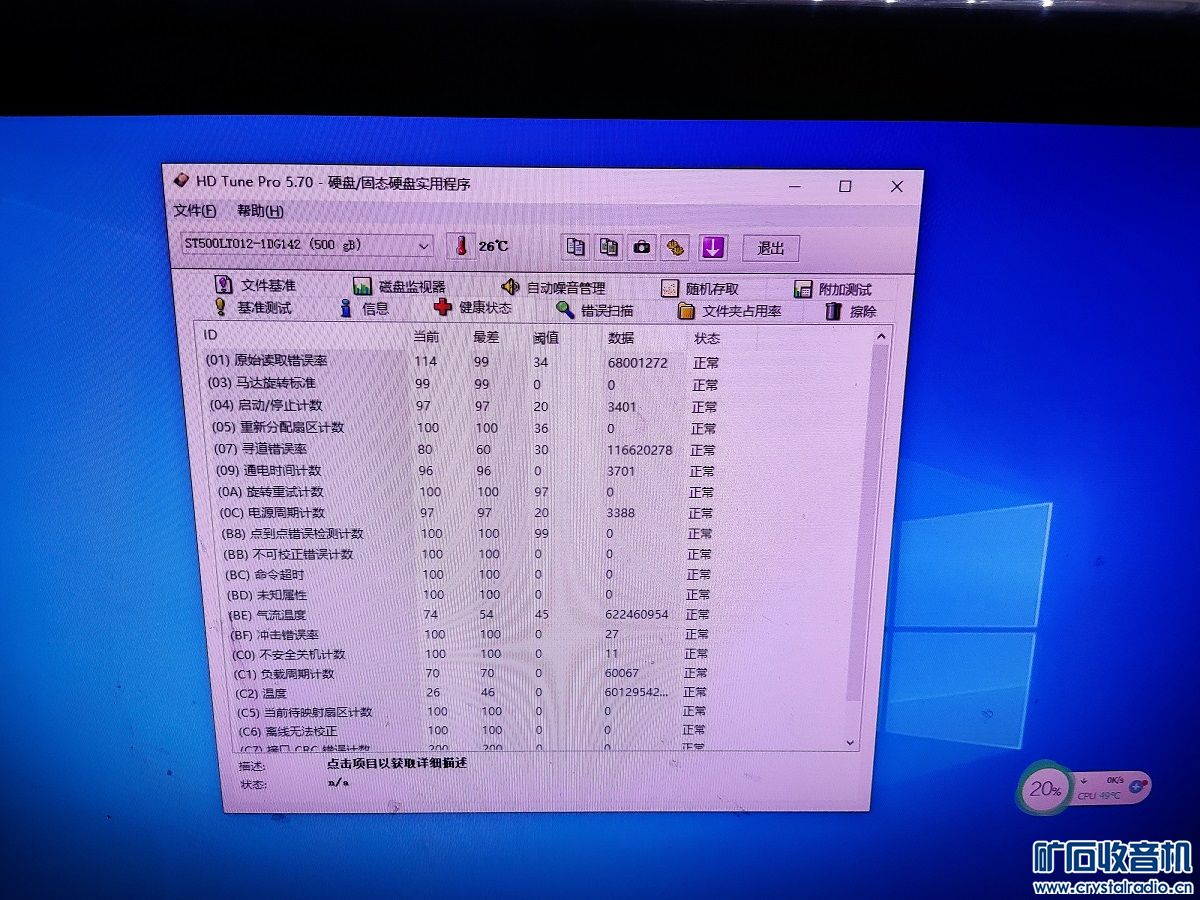The height and width of the screenshot is (900, 1200).
Task: Click the camera screenshot icon
Action: (642, 247)
